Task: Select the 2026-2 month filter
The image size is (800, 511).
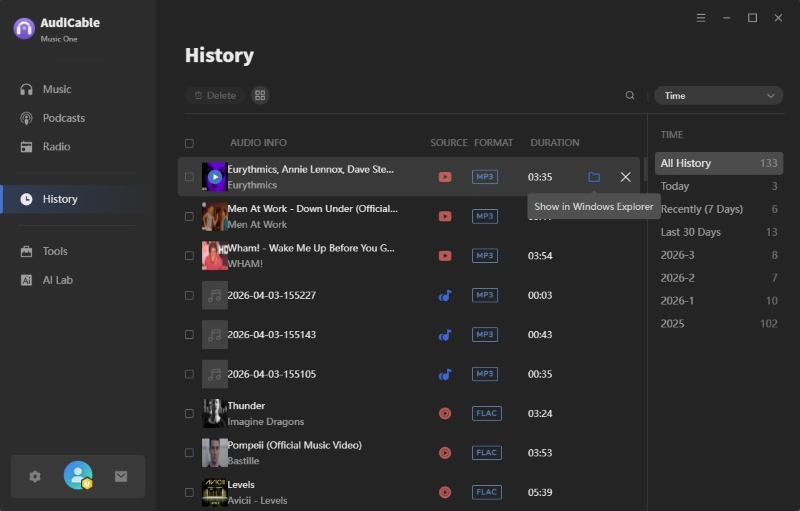Action: tap(718, 278)
